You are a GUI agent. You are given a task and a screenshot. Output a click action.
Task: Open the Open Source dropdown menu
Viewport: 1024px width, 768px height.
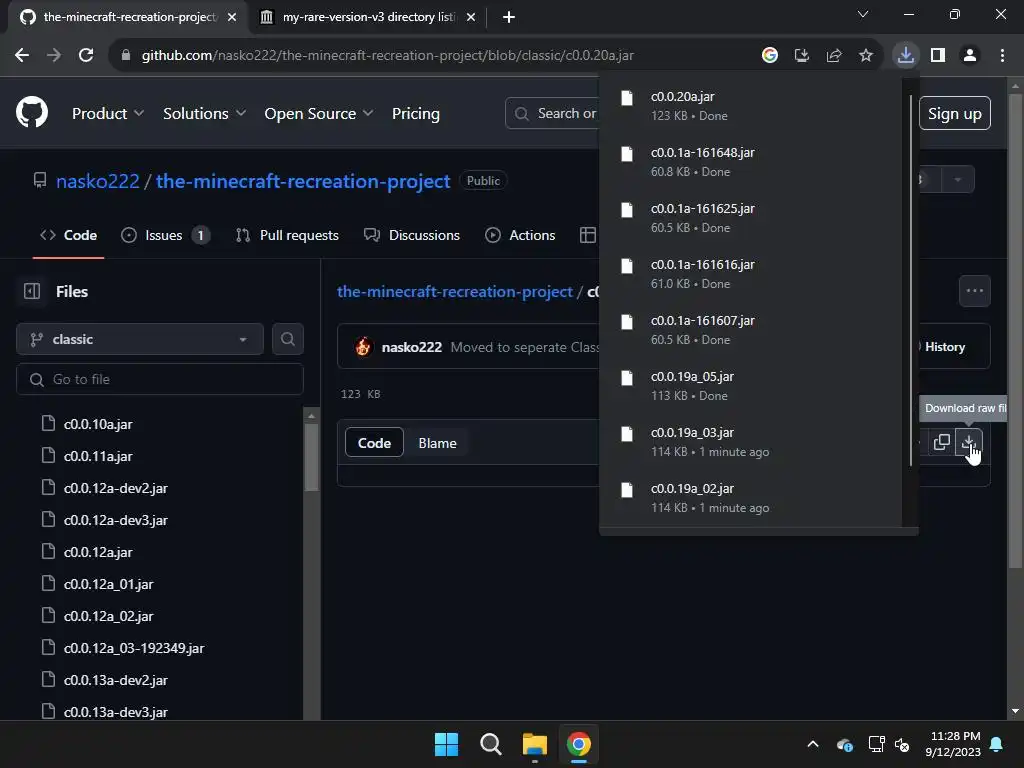click(x=319, y=113)
